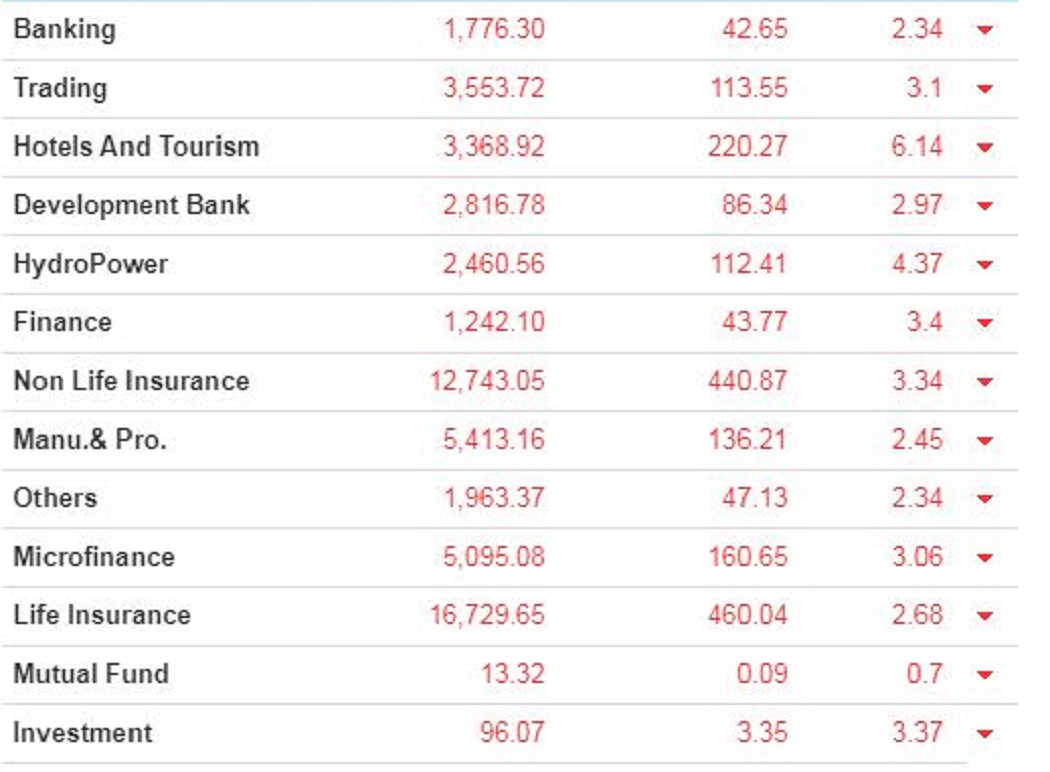Viewport: 1050px width, 772px height.
Task: Open the Hotels And Tourism sector
Action: 136,146
